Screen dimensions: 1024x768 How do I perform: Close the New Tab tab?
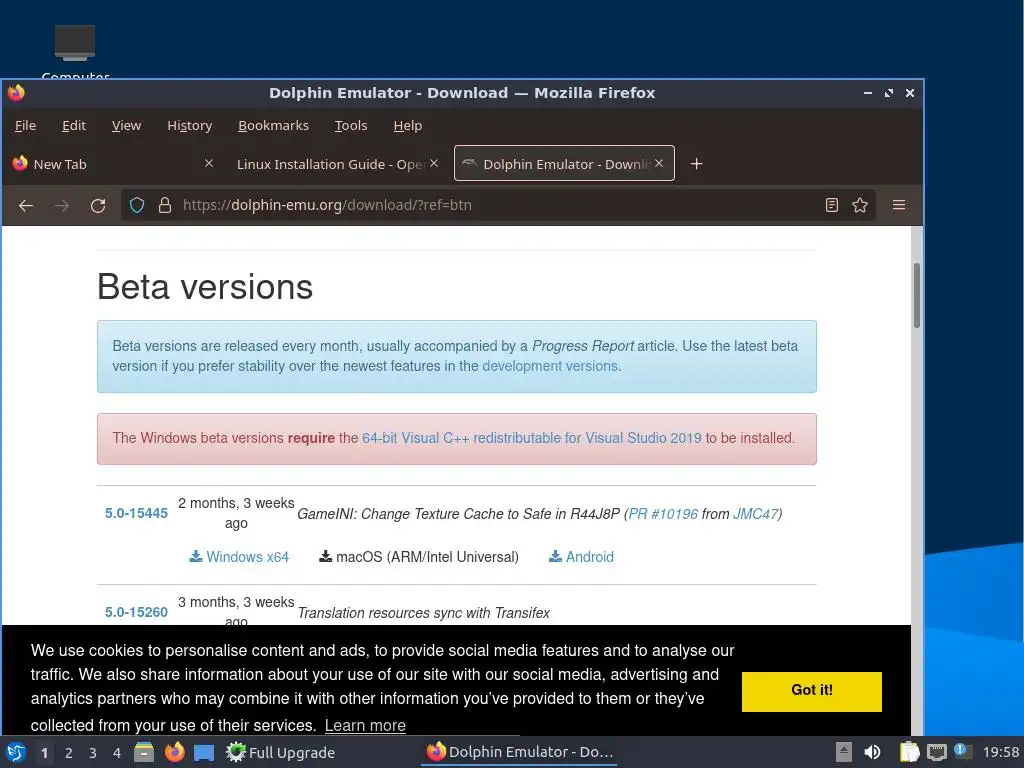click(x=209, y=163)
